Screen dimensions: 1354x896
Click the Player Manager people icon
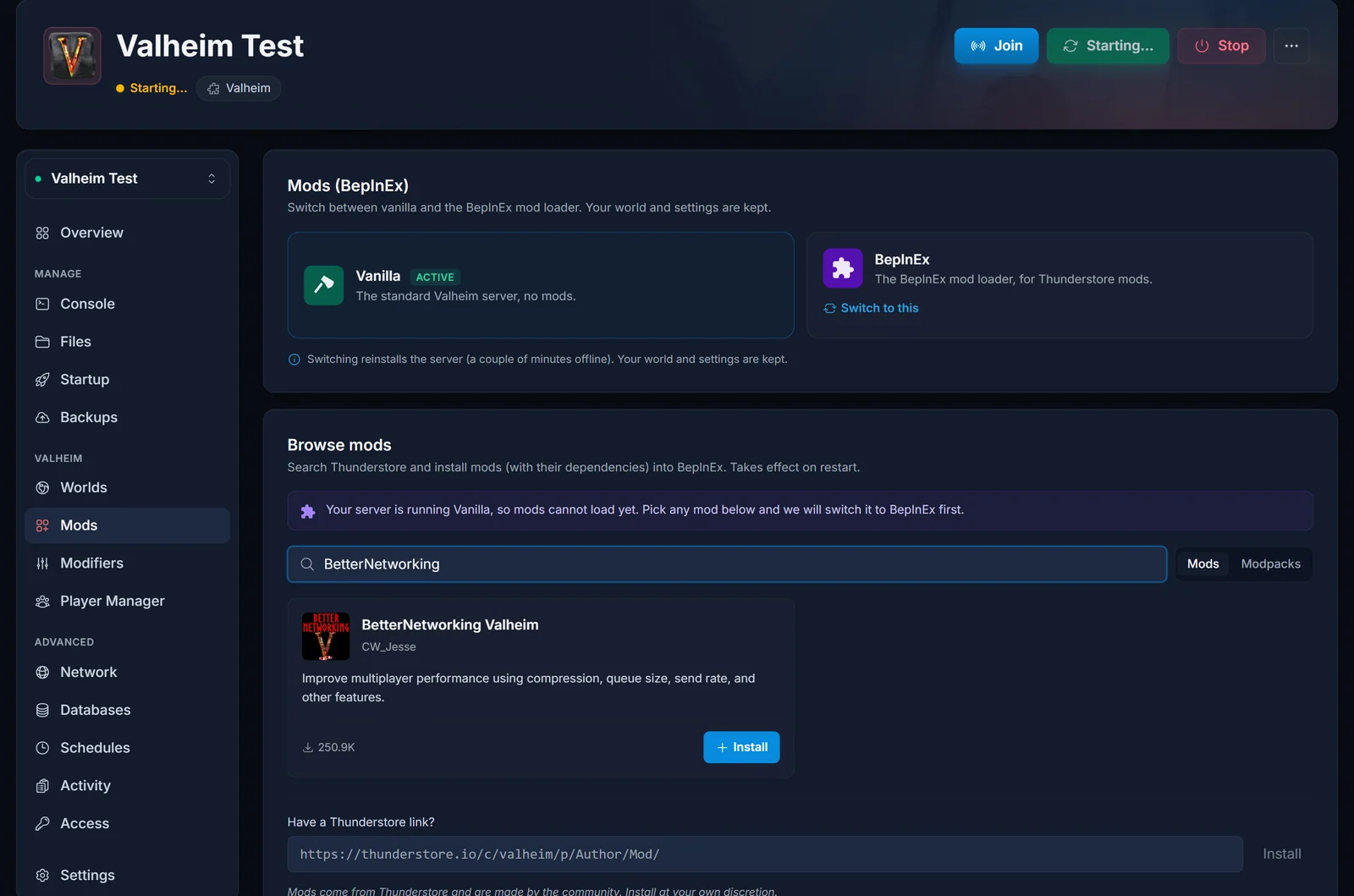[42, 602]
